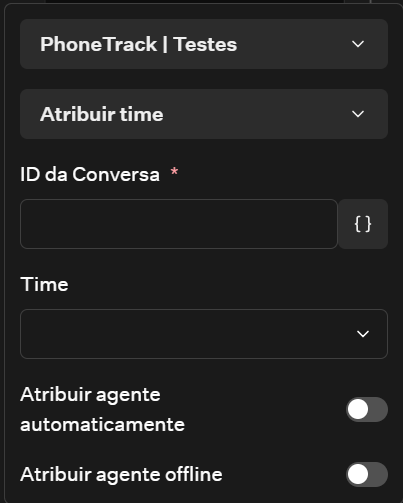This screenshot has width=403, height=503.
Task: Select the Atribuir time heading text
Action: click(x=102, y=114)
